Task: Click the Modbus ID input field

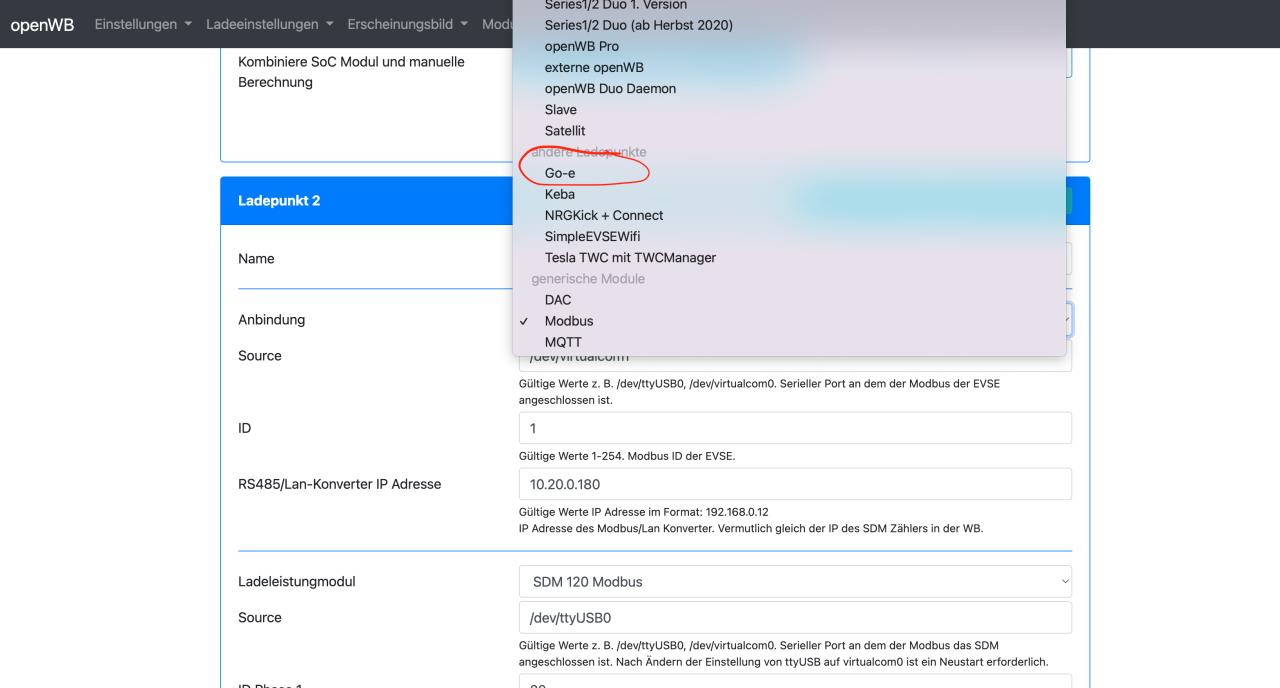Action: [795, 428]
